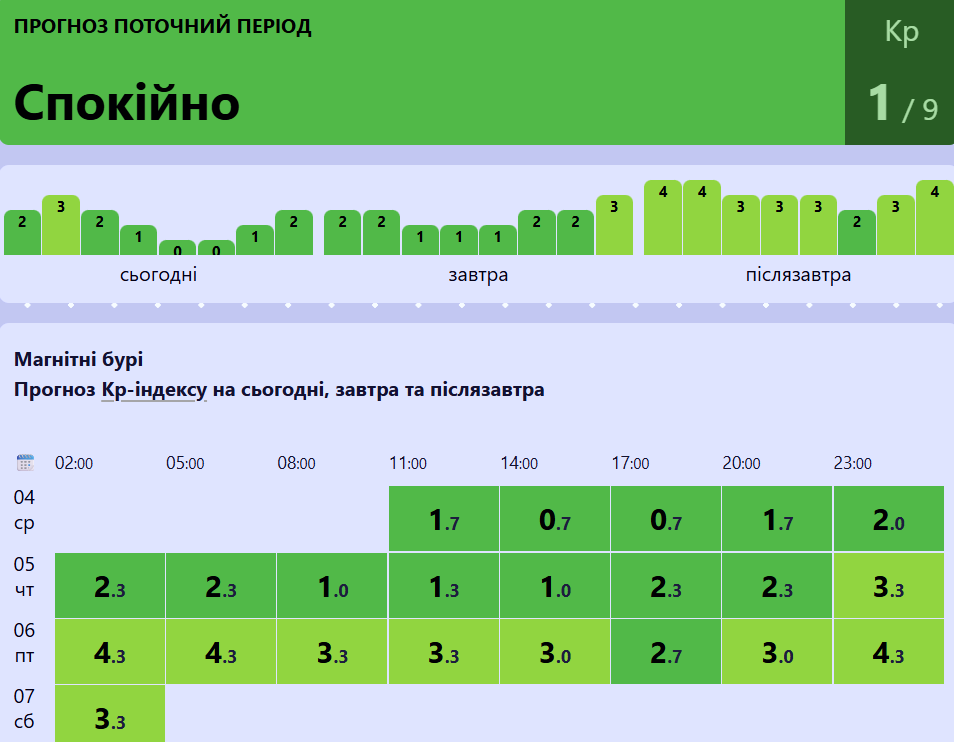Click the calendar icon beside the time headers

click(26, 463)
